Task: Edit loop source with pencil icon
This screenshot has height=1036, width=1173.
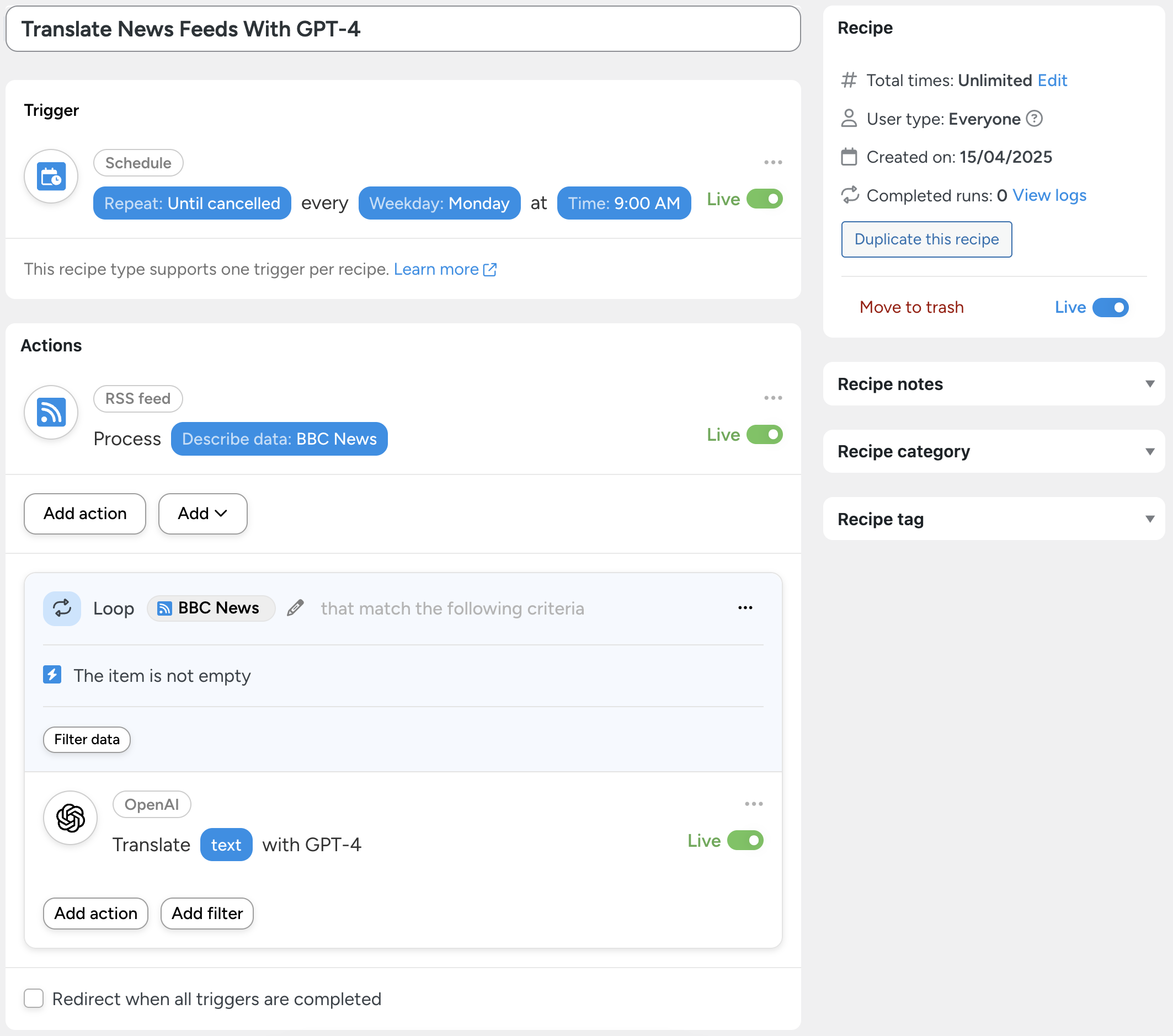Action: point(295,608)
